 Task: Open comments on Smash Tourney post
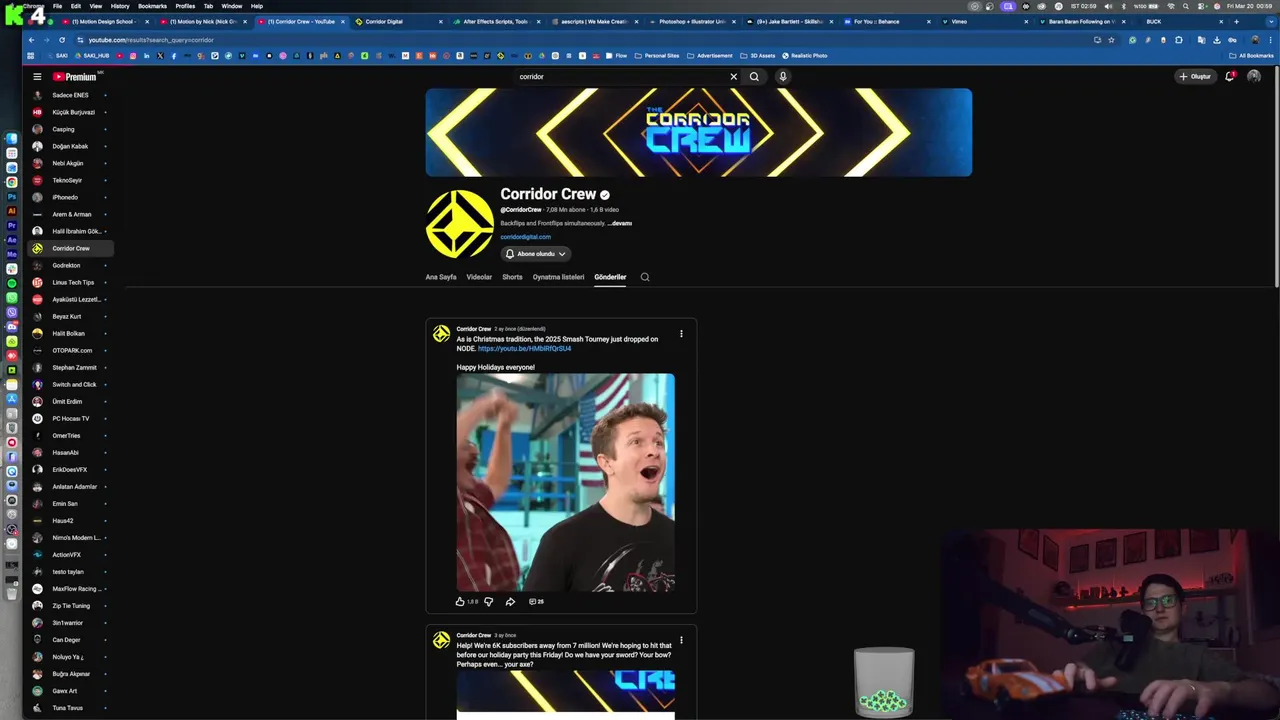click(x=536, y=601)
